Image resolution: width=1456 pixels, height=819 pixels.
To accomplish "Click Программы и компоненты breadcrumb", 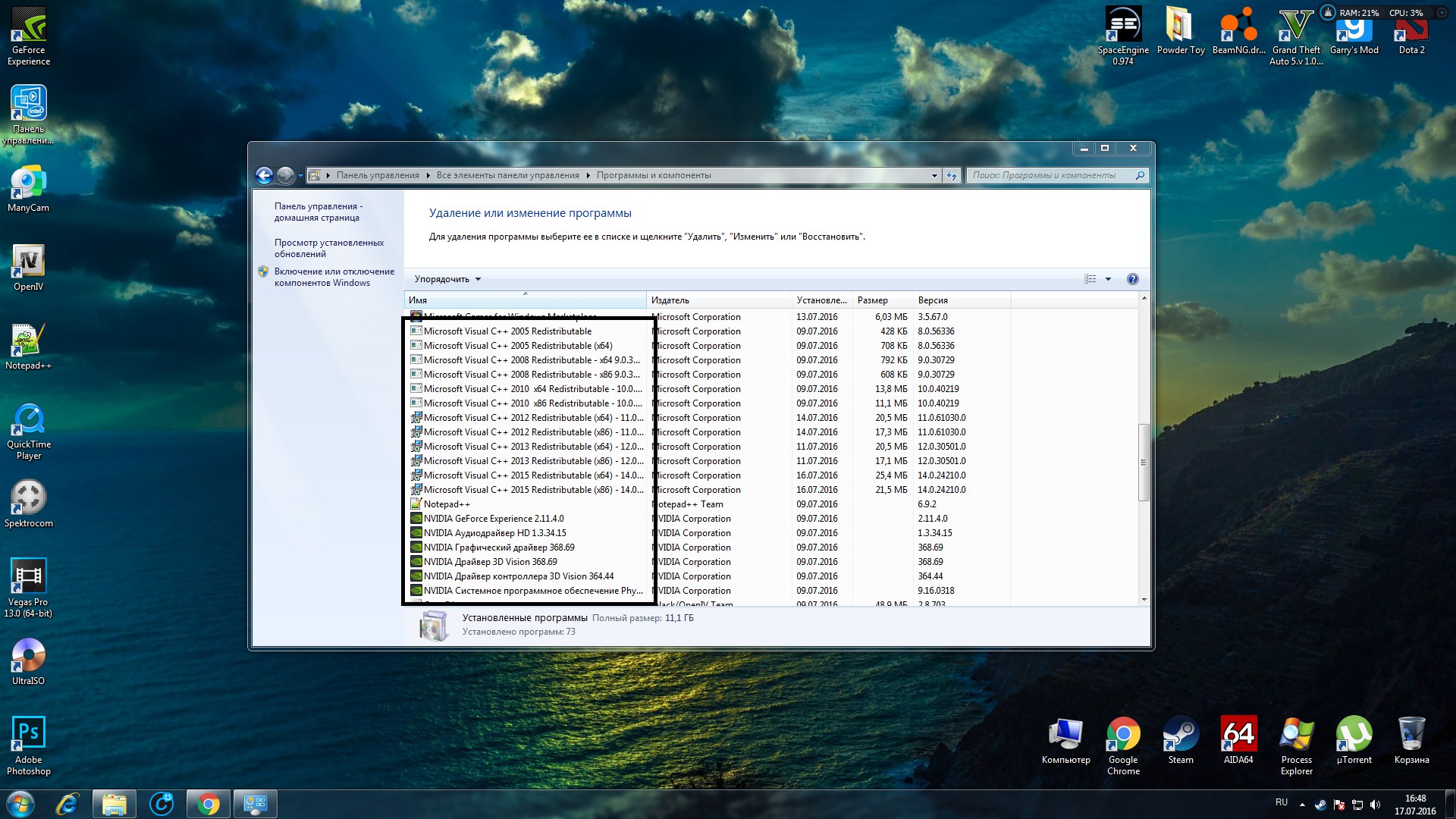I will (x=654, y=175).
